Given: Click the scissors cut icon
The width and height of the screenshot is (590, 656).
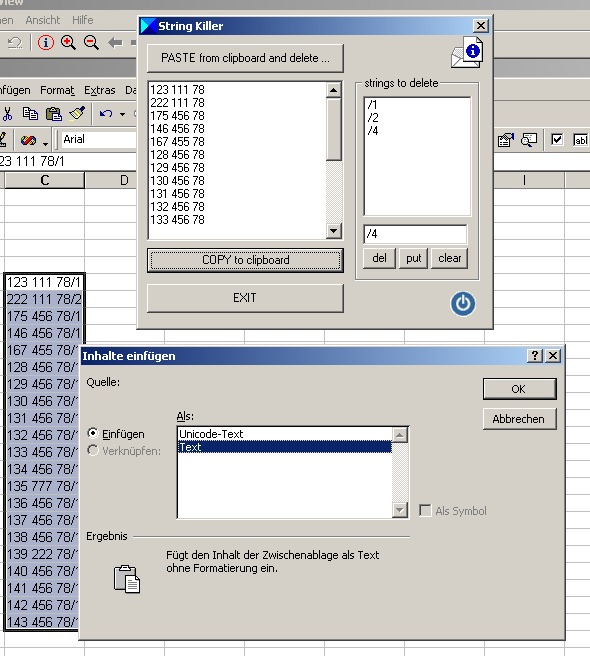Looking at the screenshot, I should coord(7,114).
